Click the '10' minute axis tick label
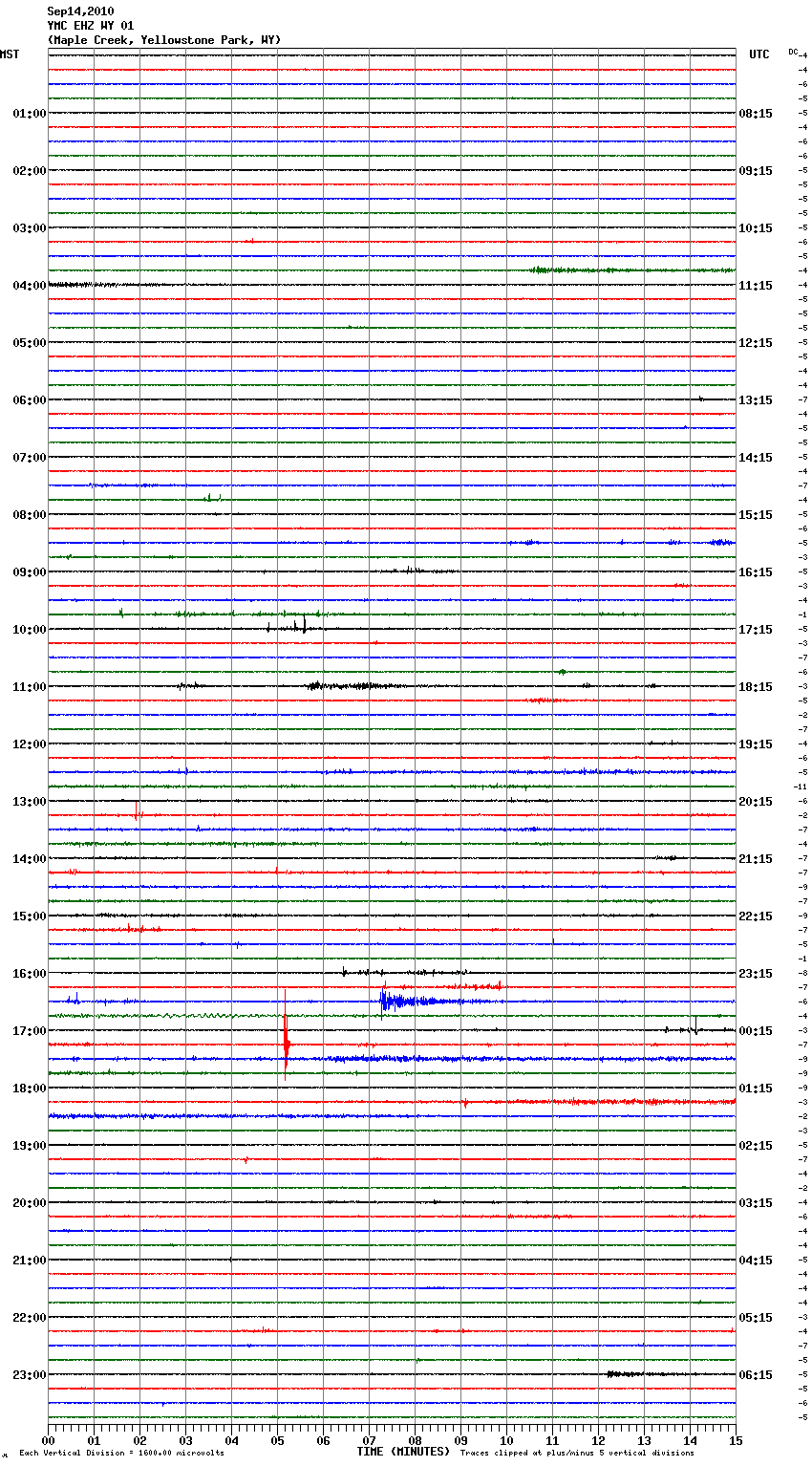 [506, 1440]
